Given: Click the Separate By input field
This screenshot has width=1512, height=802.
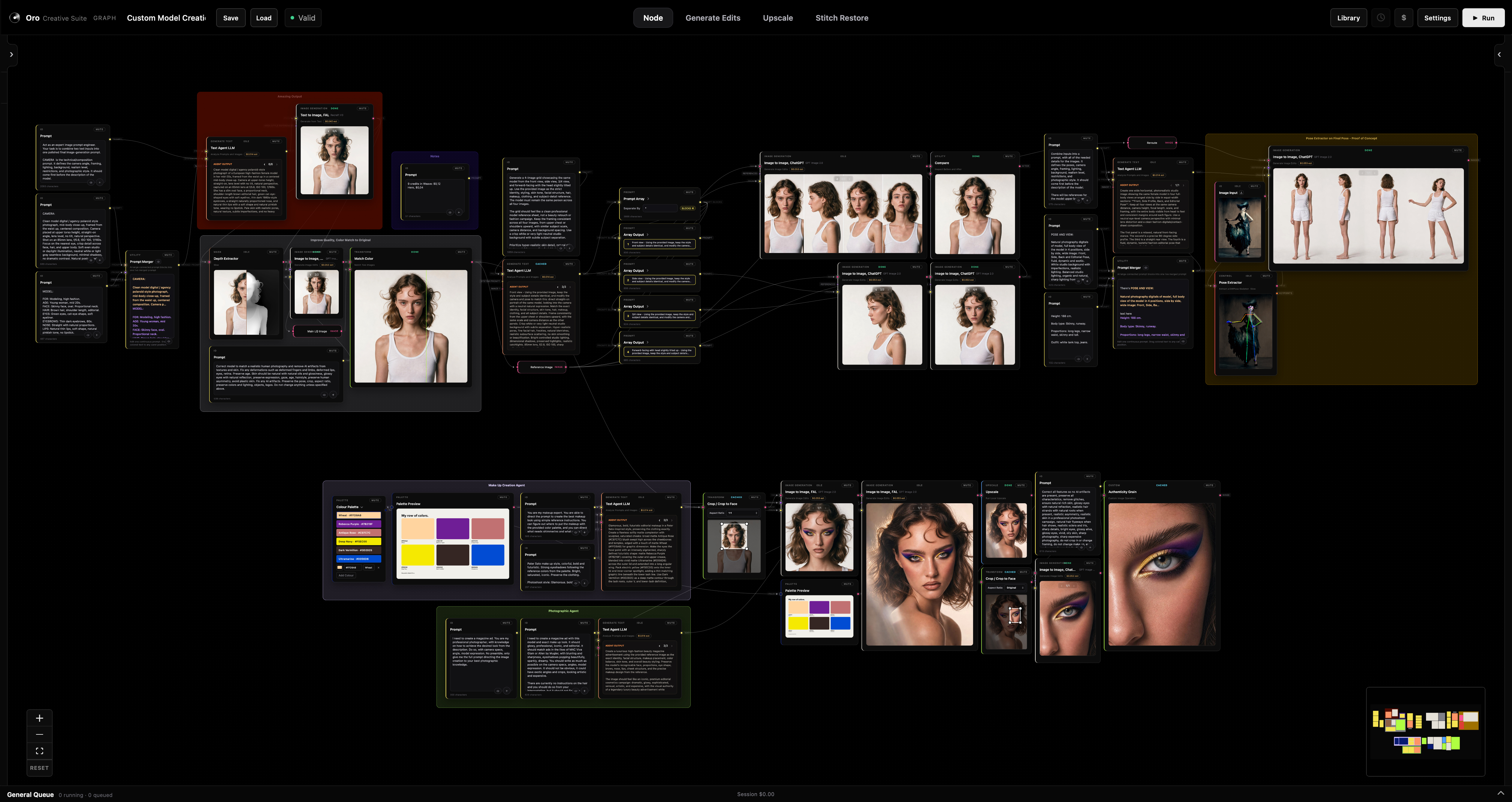Looking at the screenshot, I should pyautogui.click(x=660, y=208).
